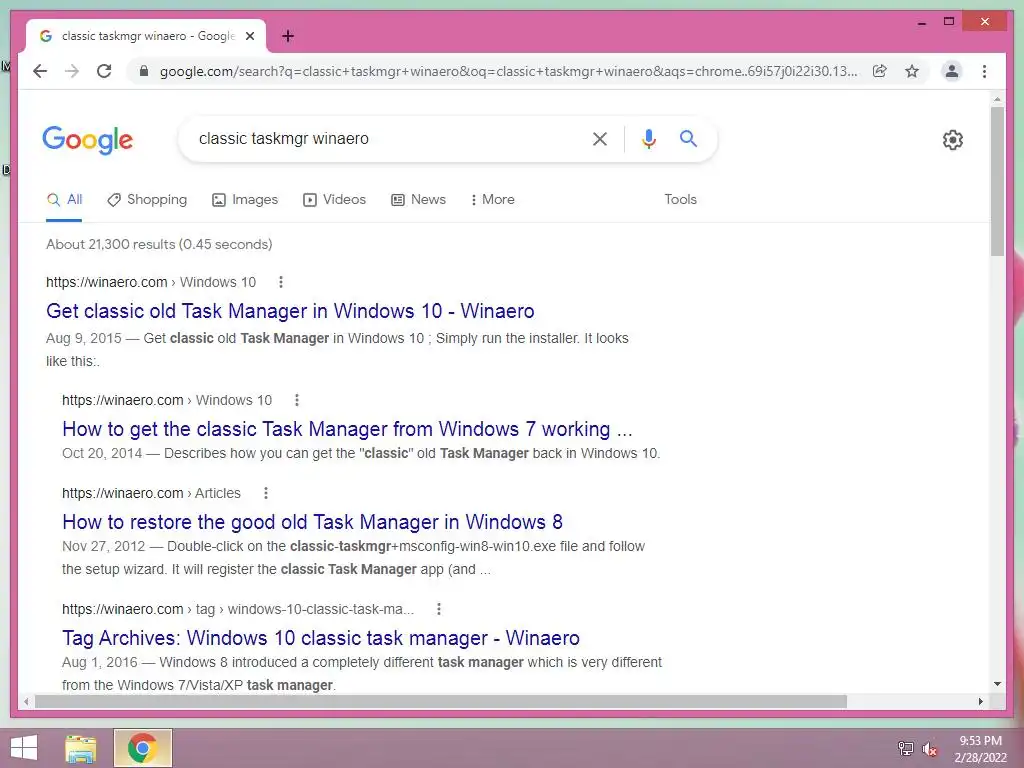Bookmark this page with the star icon

(912, 71)
